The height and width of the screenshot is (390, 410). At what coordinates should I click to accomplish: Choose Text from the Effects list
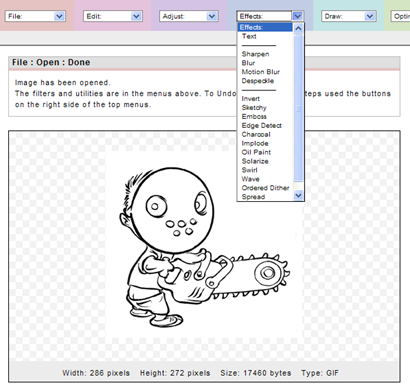249,36
